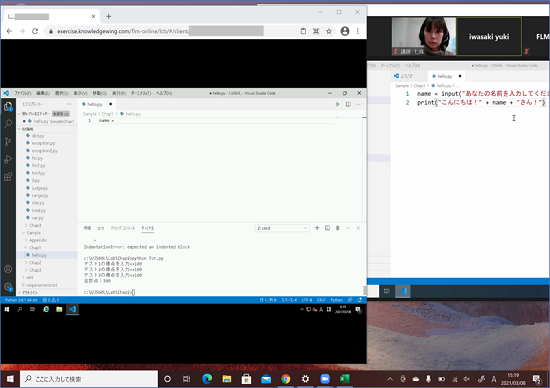This screenshot has width=550, height=388.
Task: Click the Windows search box on the taskbar
Action: click(x=89, y=379)
